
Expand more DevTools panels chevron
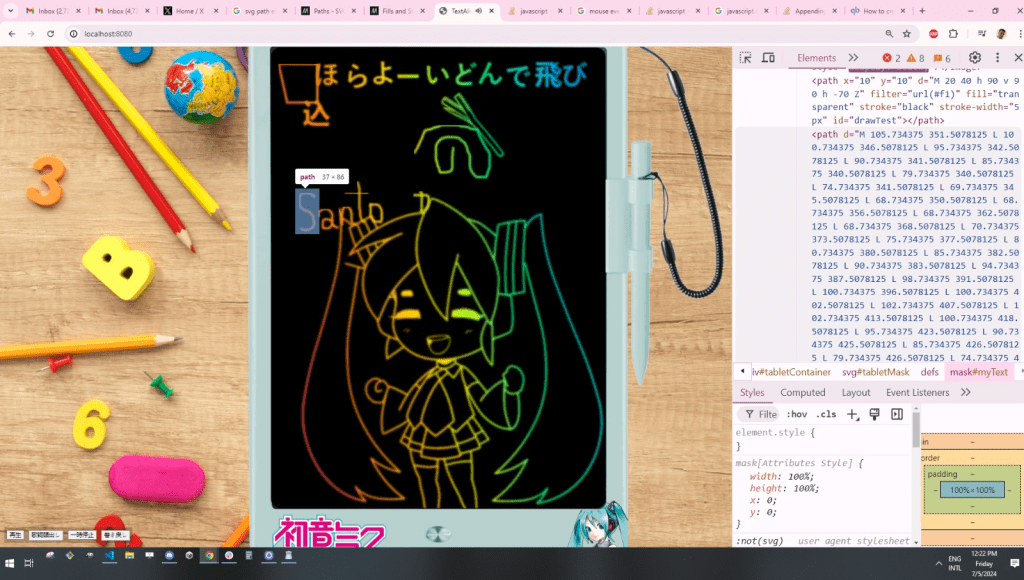(x=853, y=58)
